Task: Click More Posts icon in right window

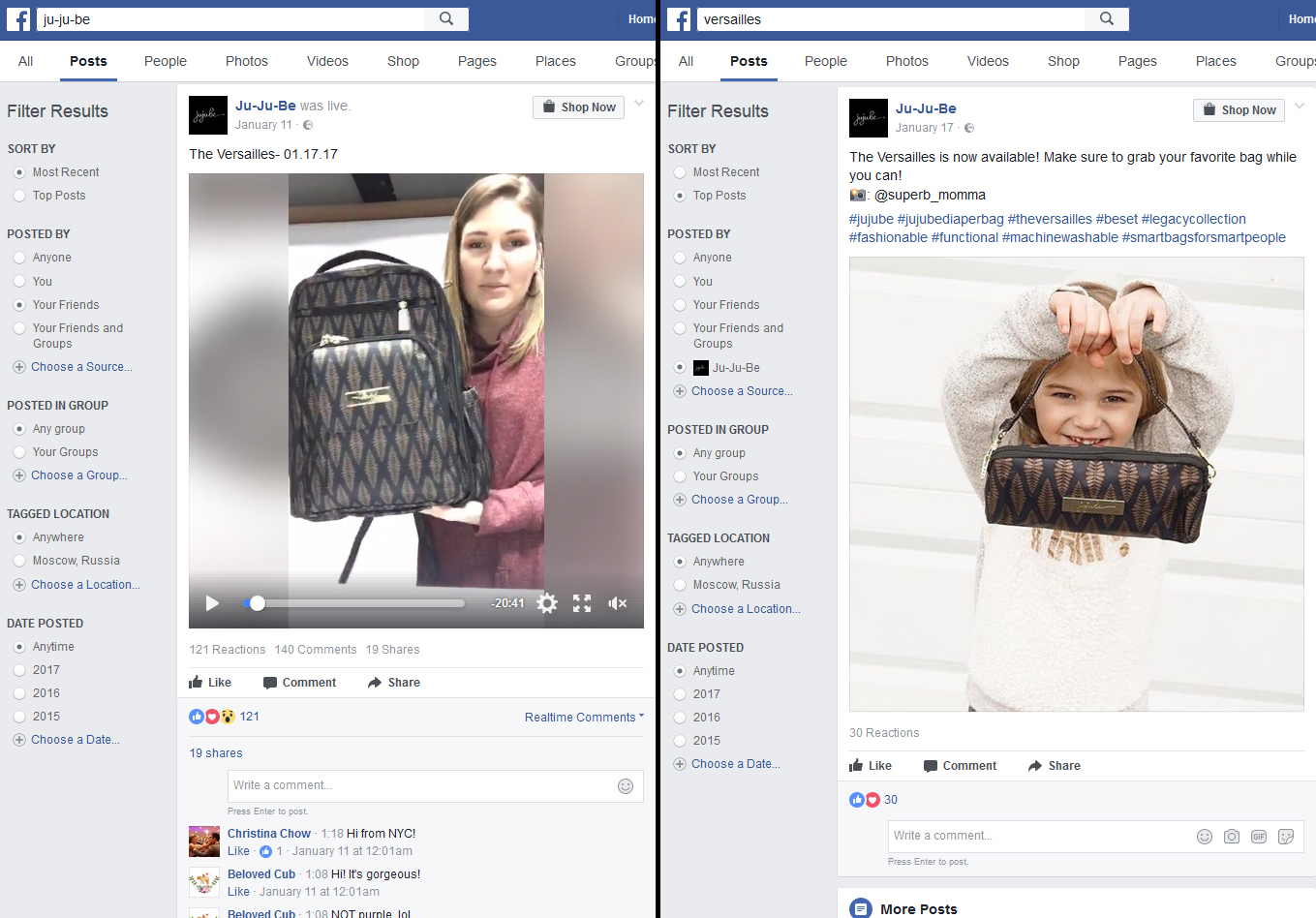Action: 861,909
